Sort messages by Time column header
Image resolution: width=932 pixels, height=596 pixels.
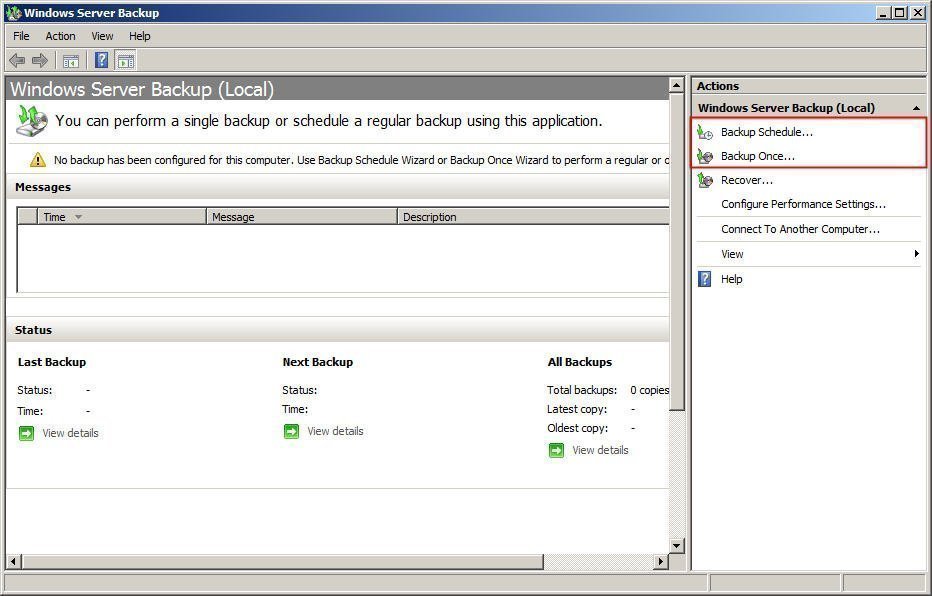click(x=122, y=217)
